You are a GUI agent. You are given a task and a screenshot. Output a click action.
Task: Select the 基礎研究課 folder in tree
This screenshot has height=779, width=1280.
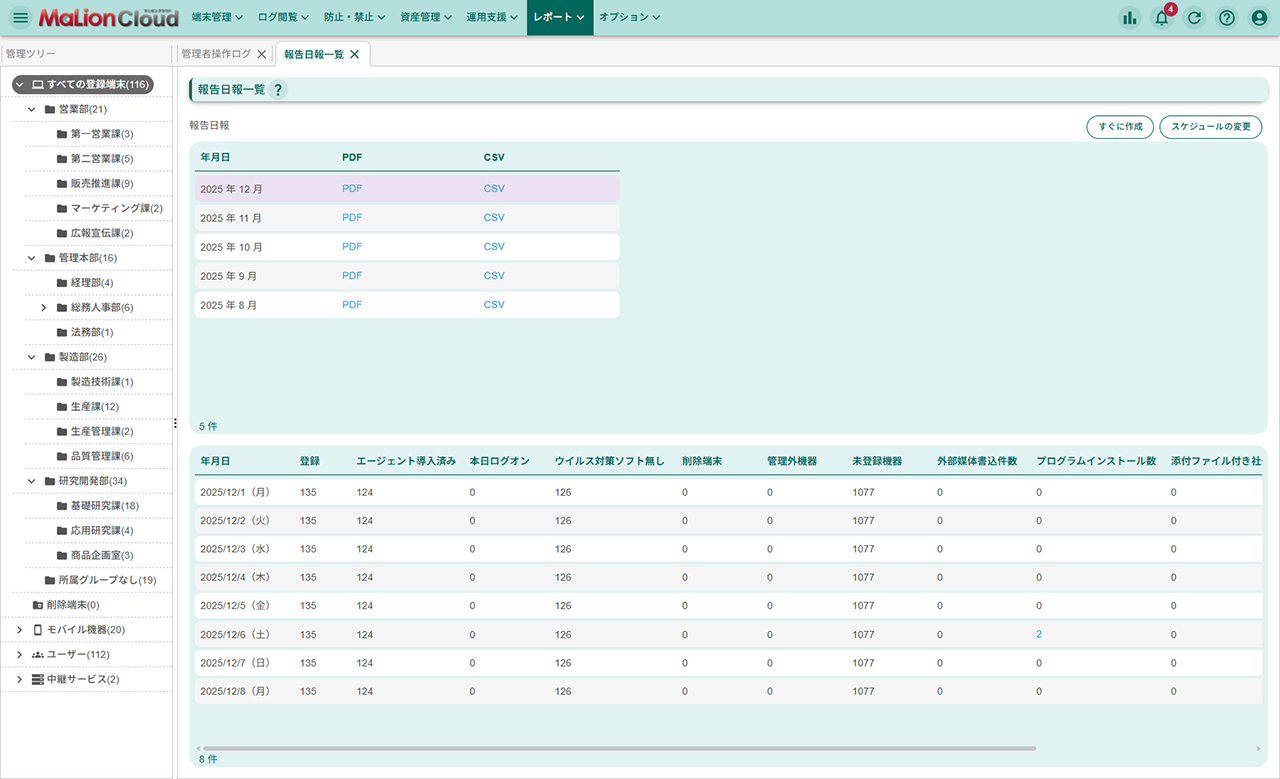[104, 506]
